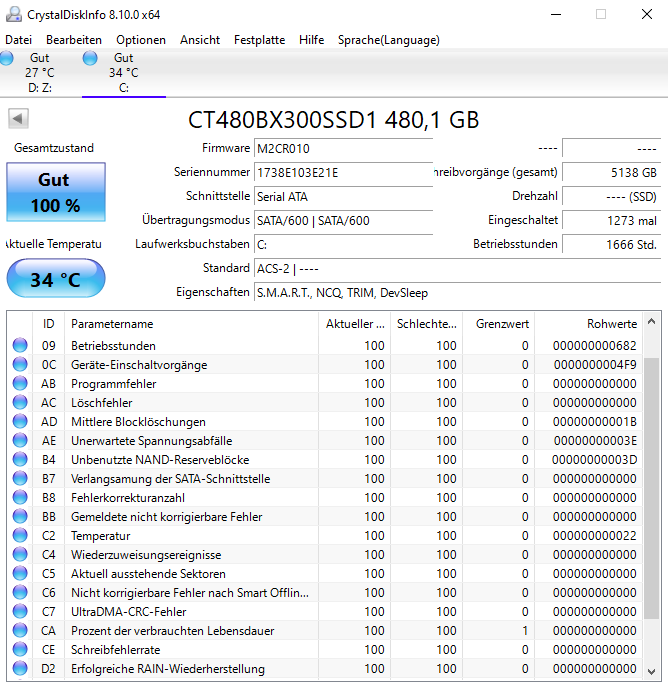Screen dimensions: 668x688
Task: Switch to the D: Z: disk tab
Action: tap(40, 72)
